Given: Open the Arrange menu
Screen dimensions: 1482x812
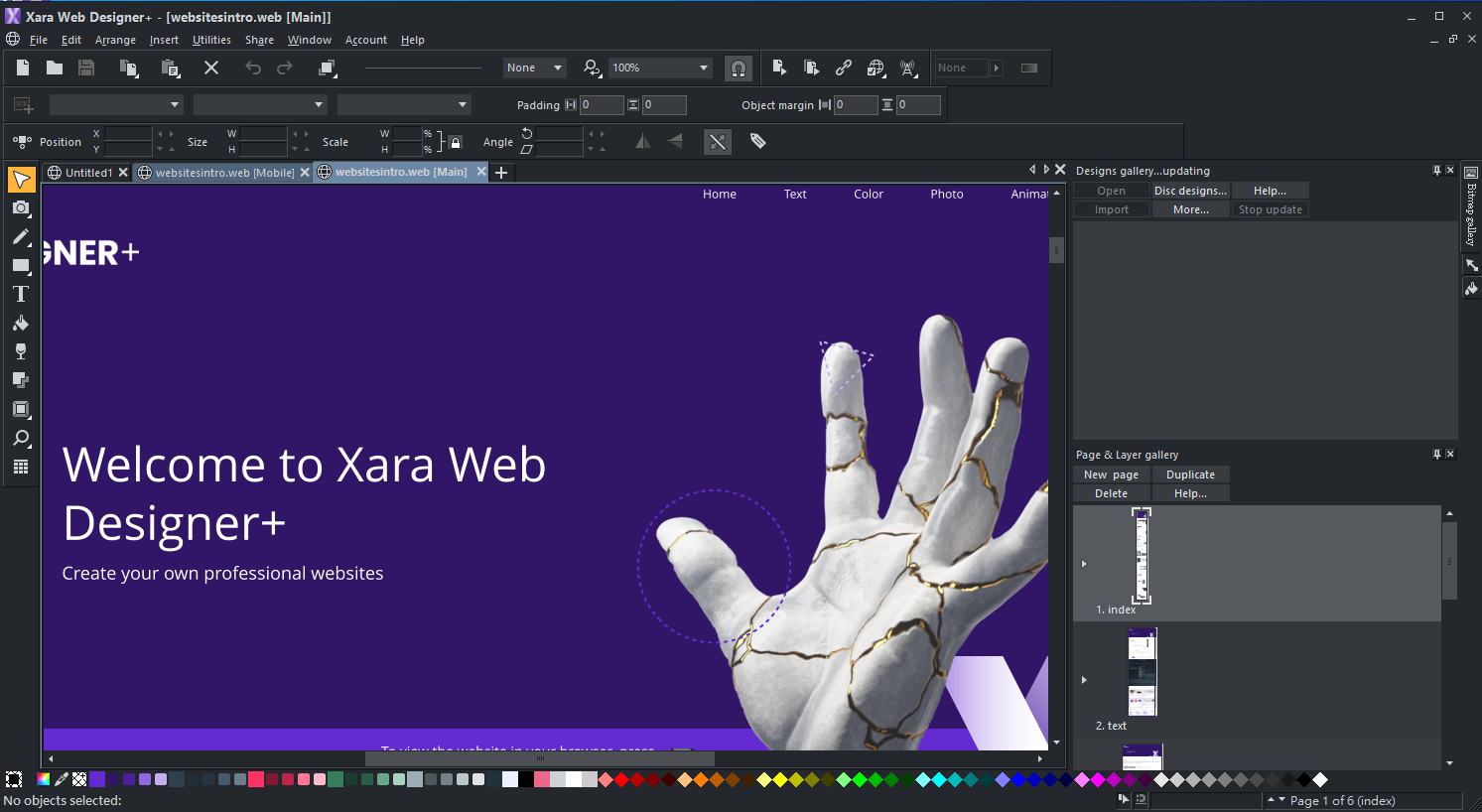Looking at the screenshot, I should pyautogui.click(x=115, y=40).
